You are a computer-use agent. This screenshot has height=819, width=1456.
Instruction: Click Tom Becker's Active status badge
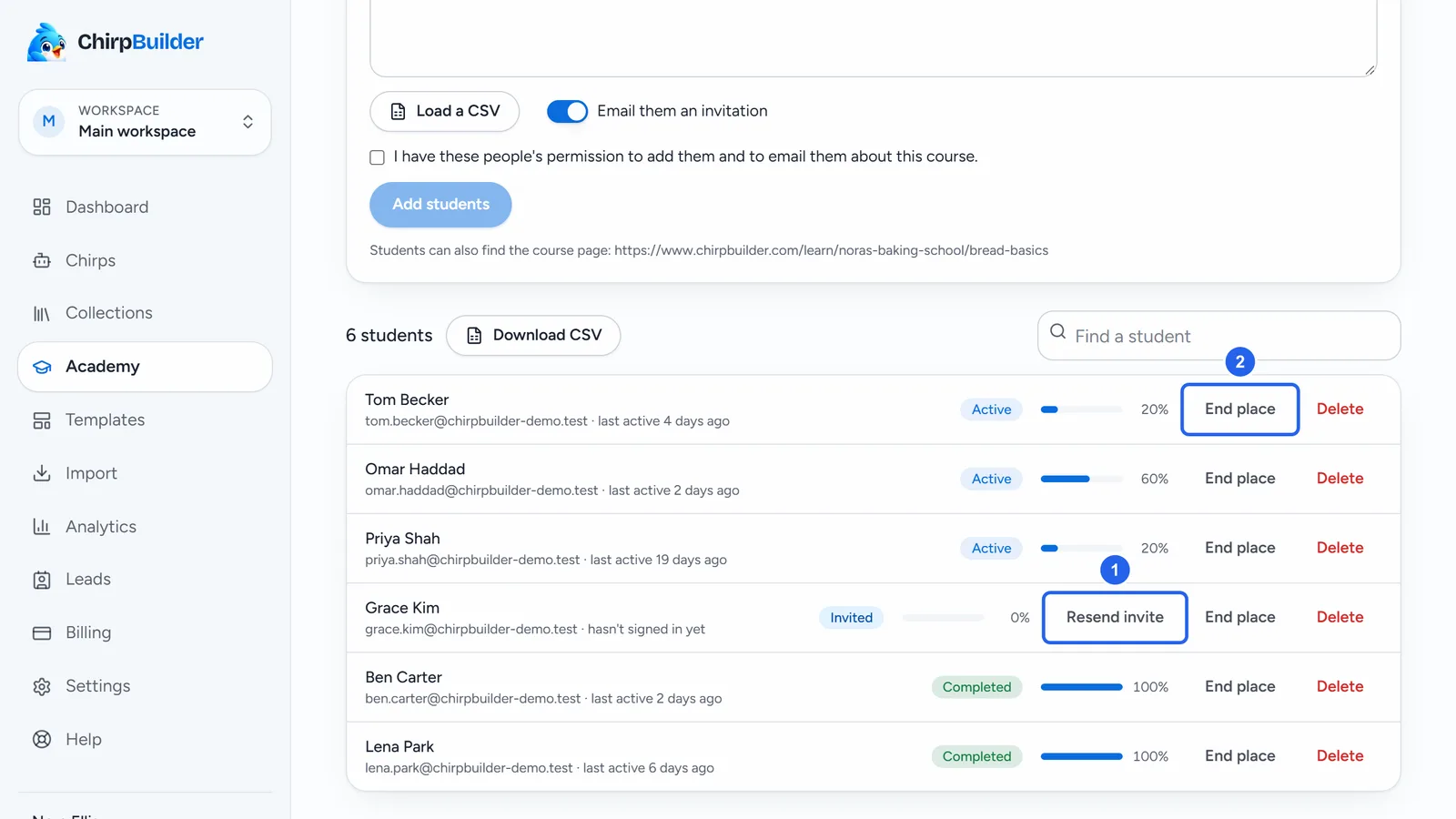pyautogui.click(x=991, y=409)
